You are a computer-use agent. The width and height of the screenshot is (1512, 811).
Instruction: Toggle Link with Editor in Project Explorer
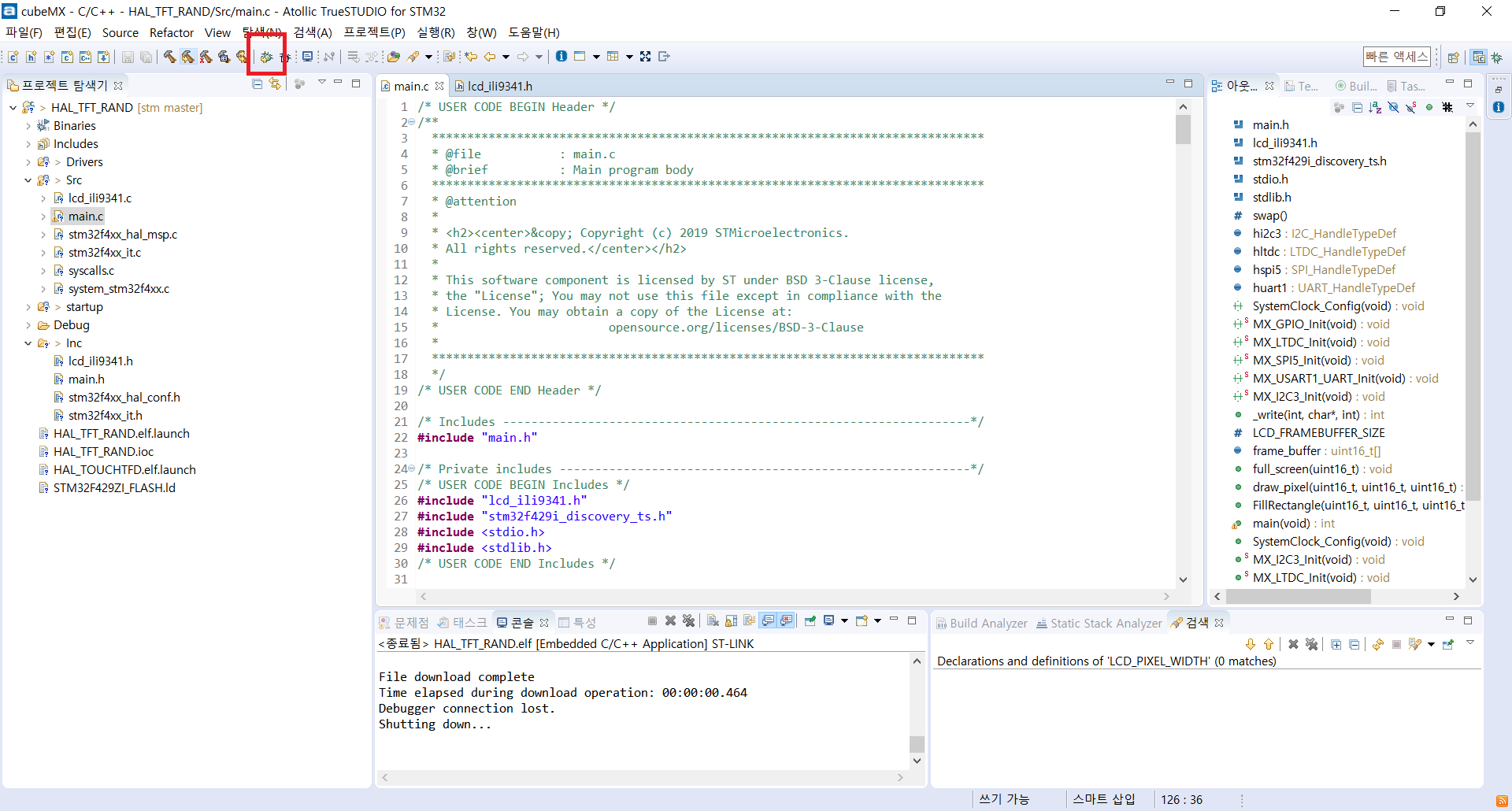click(x=274, y=84)
